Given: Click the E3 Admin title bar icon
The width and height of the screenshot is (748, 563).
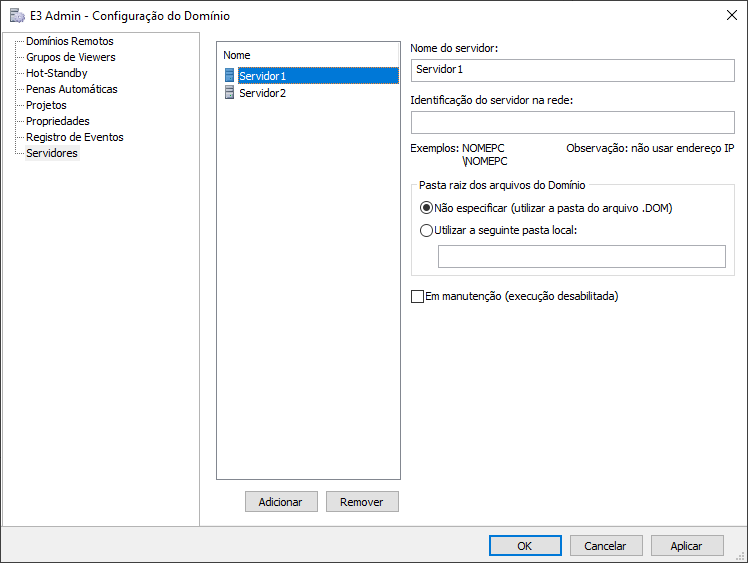Looking at the screenshot, I should [x=17, y=14].
